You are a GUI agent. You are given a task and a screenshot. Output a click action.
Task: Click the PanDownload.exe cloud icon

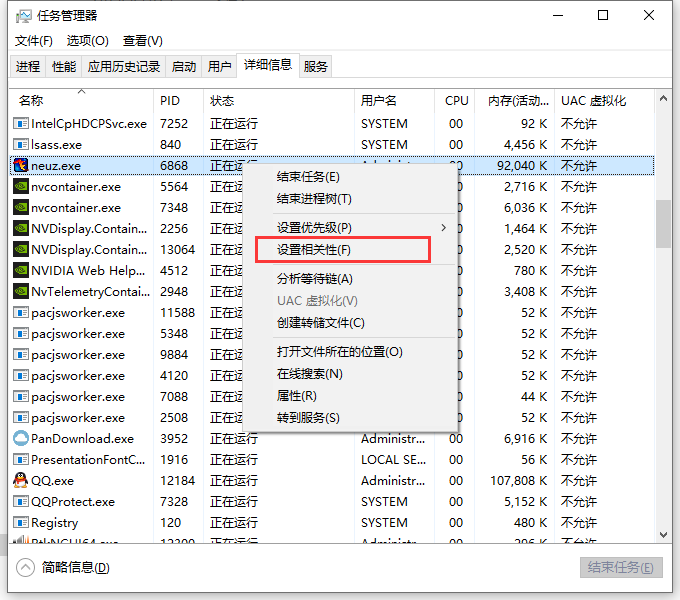pyautogui.click(x=20, y=438)
